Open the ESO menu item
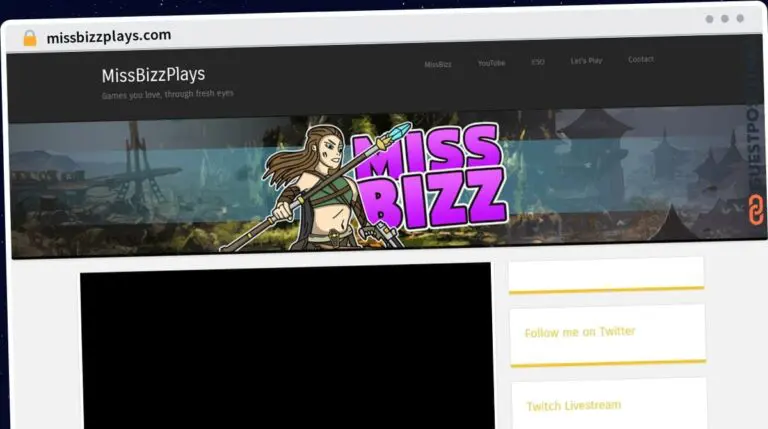 [538, 62]
